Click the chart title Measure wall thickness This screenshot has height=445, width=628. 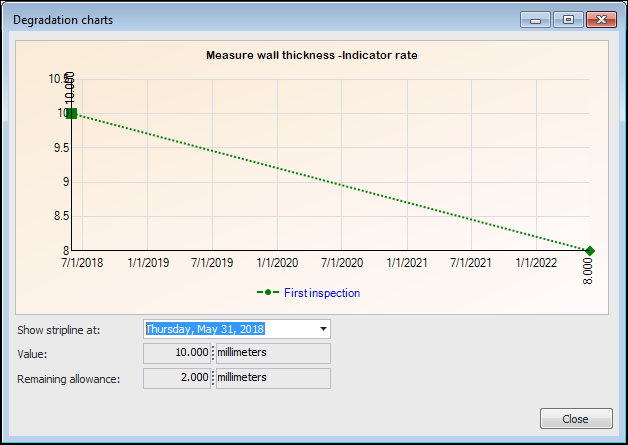coord(312,55)
